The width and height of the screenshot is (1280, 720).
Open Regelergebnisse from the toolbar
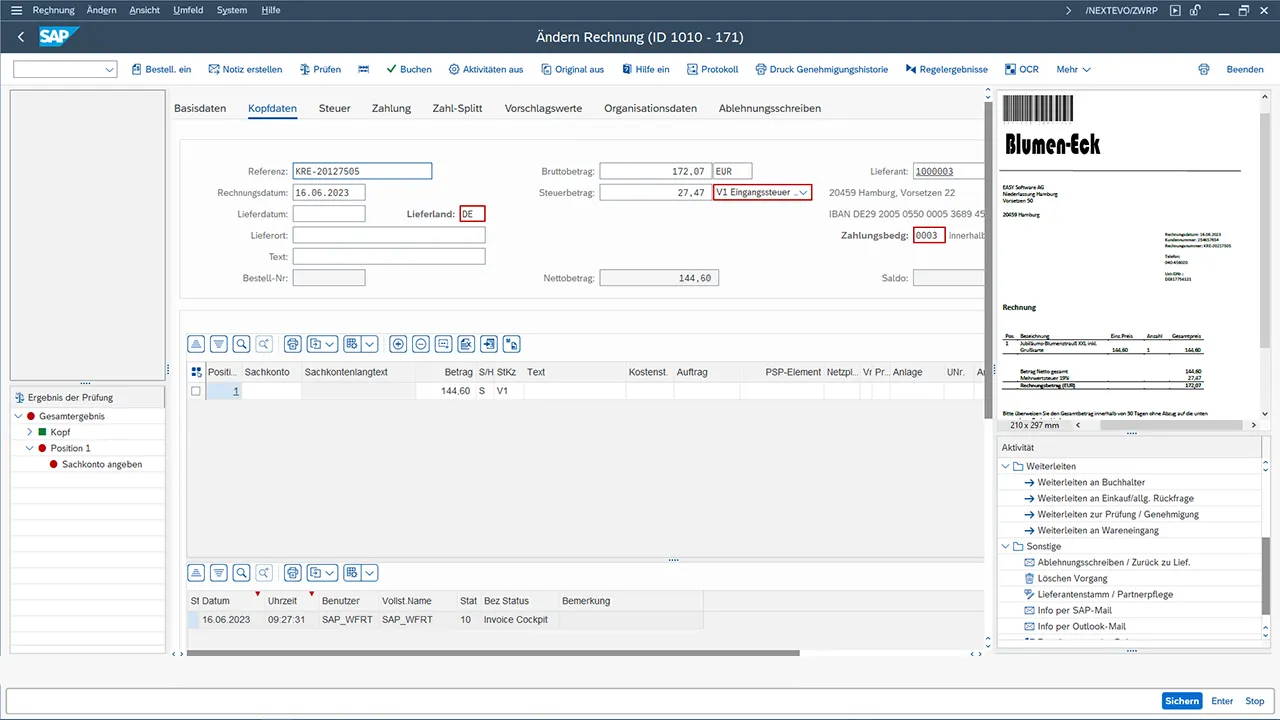pos(946,69)
